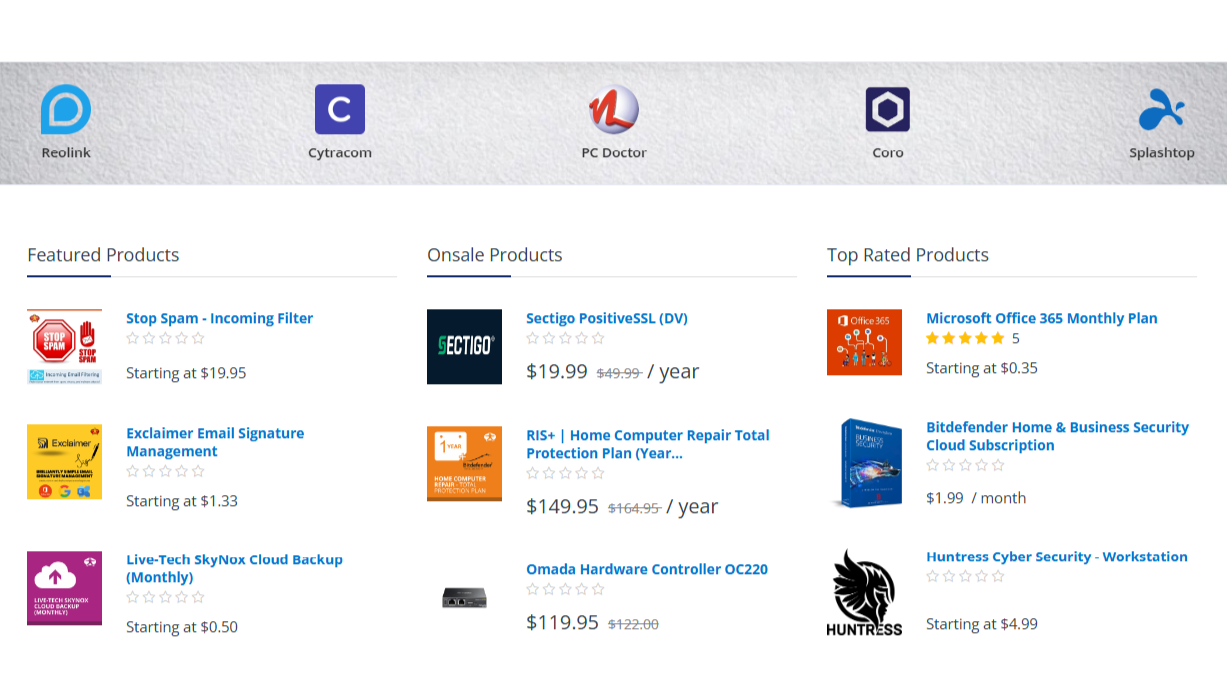Open Microsoft Office 365 Monthly Plan link
Image resolution: width=1227 pixels, height=690 pixels.
pos(1041,318)
